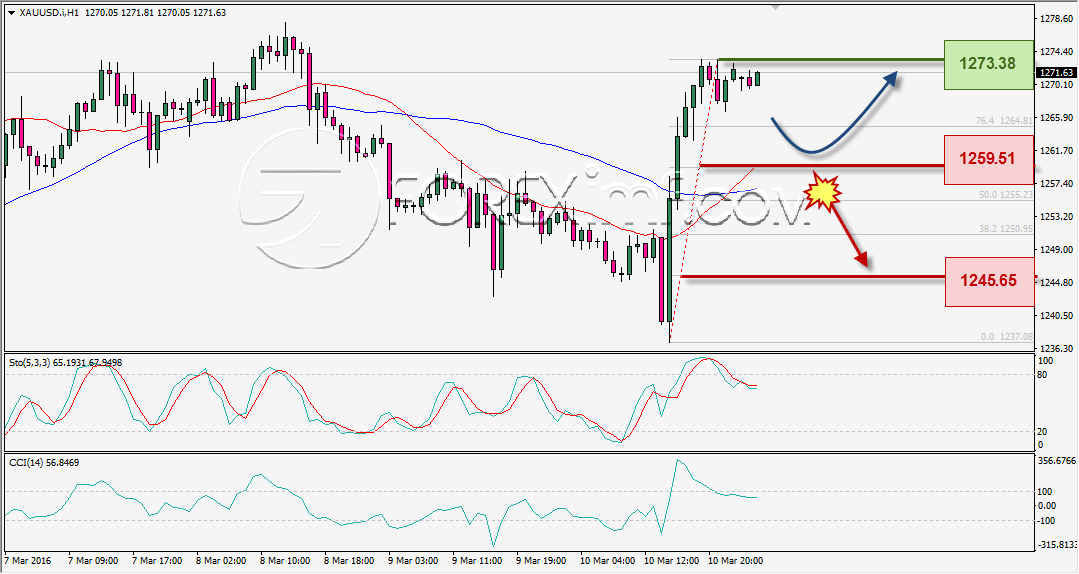Click the 38.2 Fibonacci level 1250.95 label

point(1006,228)
